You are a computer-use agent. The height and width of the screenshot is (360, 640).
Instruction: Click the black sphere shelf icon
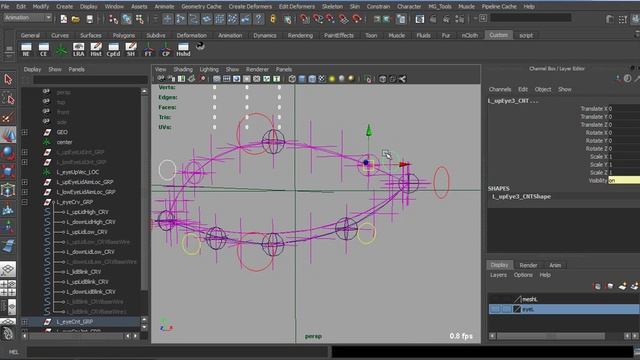tap(200, 46)
